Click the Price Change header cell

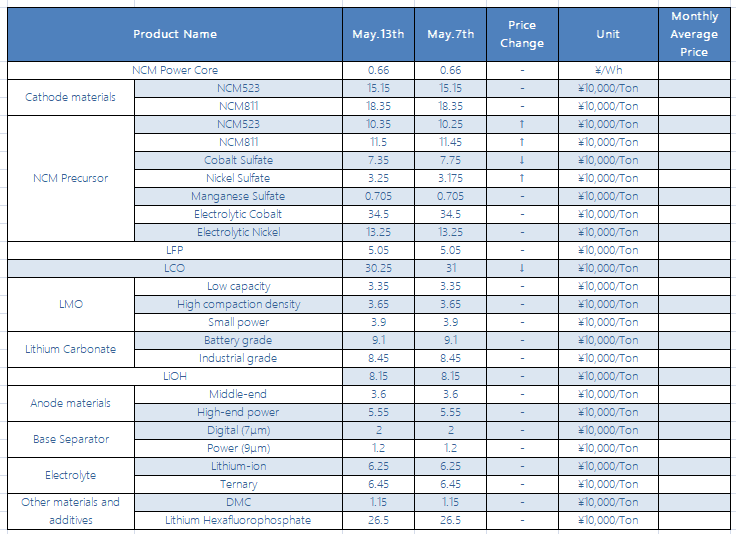pos(522,34)
